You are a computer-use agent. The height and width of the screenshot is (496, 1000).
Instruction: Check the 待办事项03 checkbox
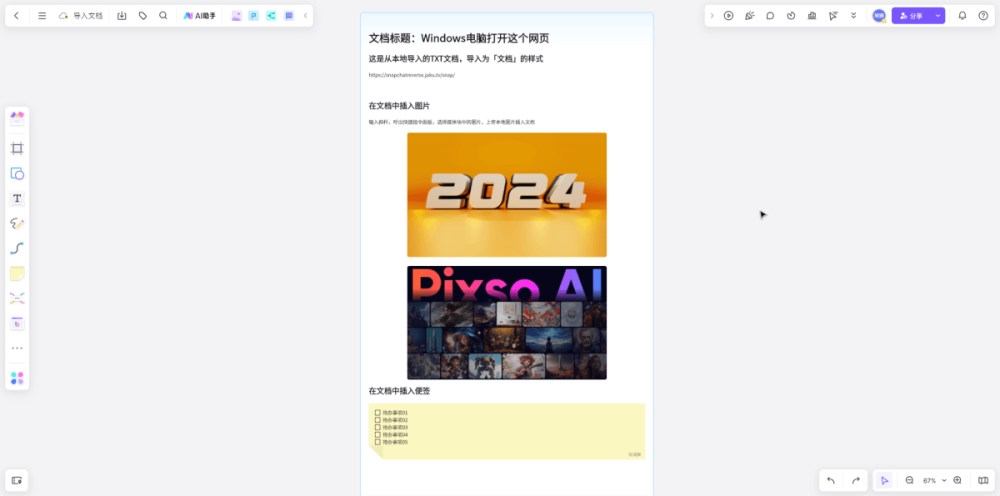pyautogui.click(x=378, y=427)
